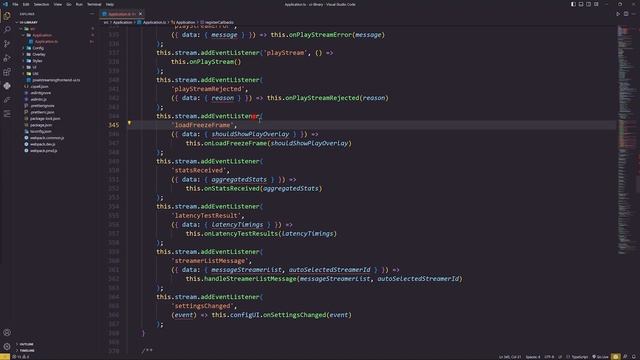Screen dimensions: 640x360
Task: Close the Application.ts editor tab
Action: pos(141,14)
